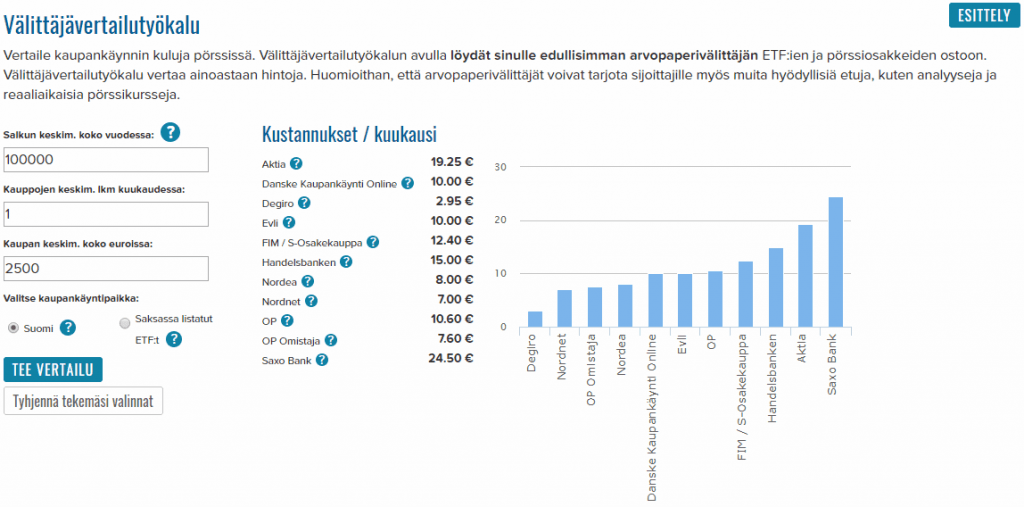1024x507 pixels.
Task: Click Tyhjennä tekemäsi valinnat button
Action: [83, 401]
